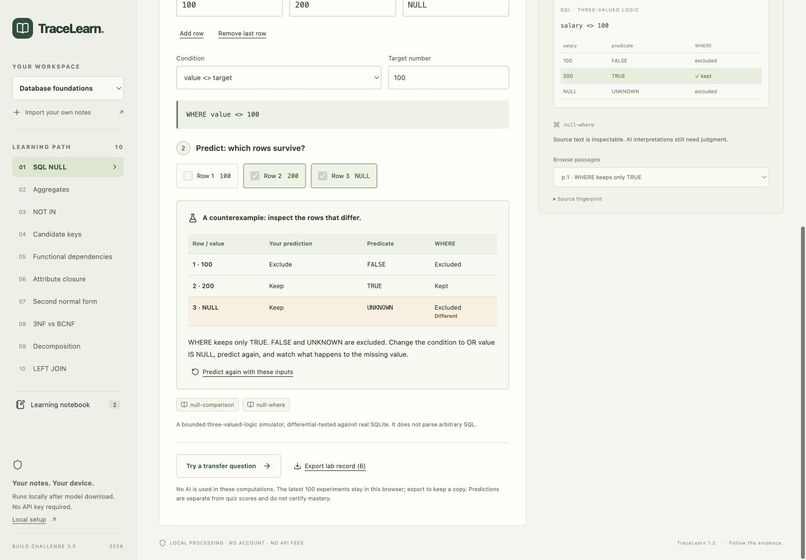Click the plus icon beside Import your own notes

click(x=16, y=112)
